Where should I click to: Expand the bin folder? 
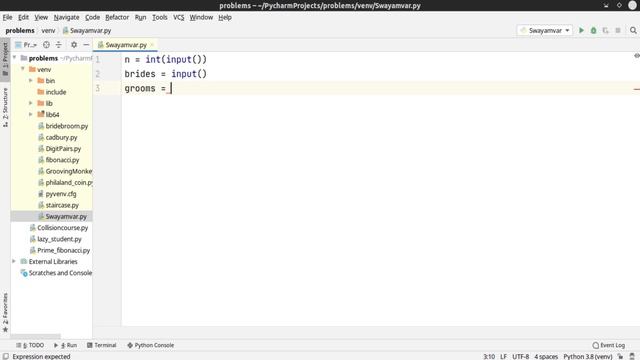[x=31, y=80]
